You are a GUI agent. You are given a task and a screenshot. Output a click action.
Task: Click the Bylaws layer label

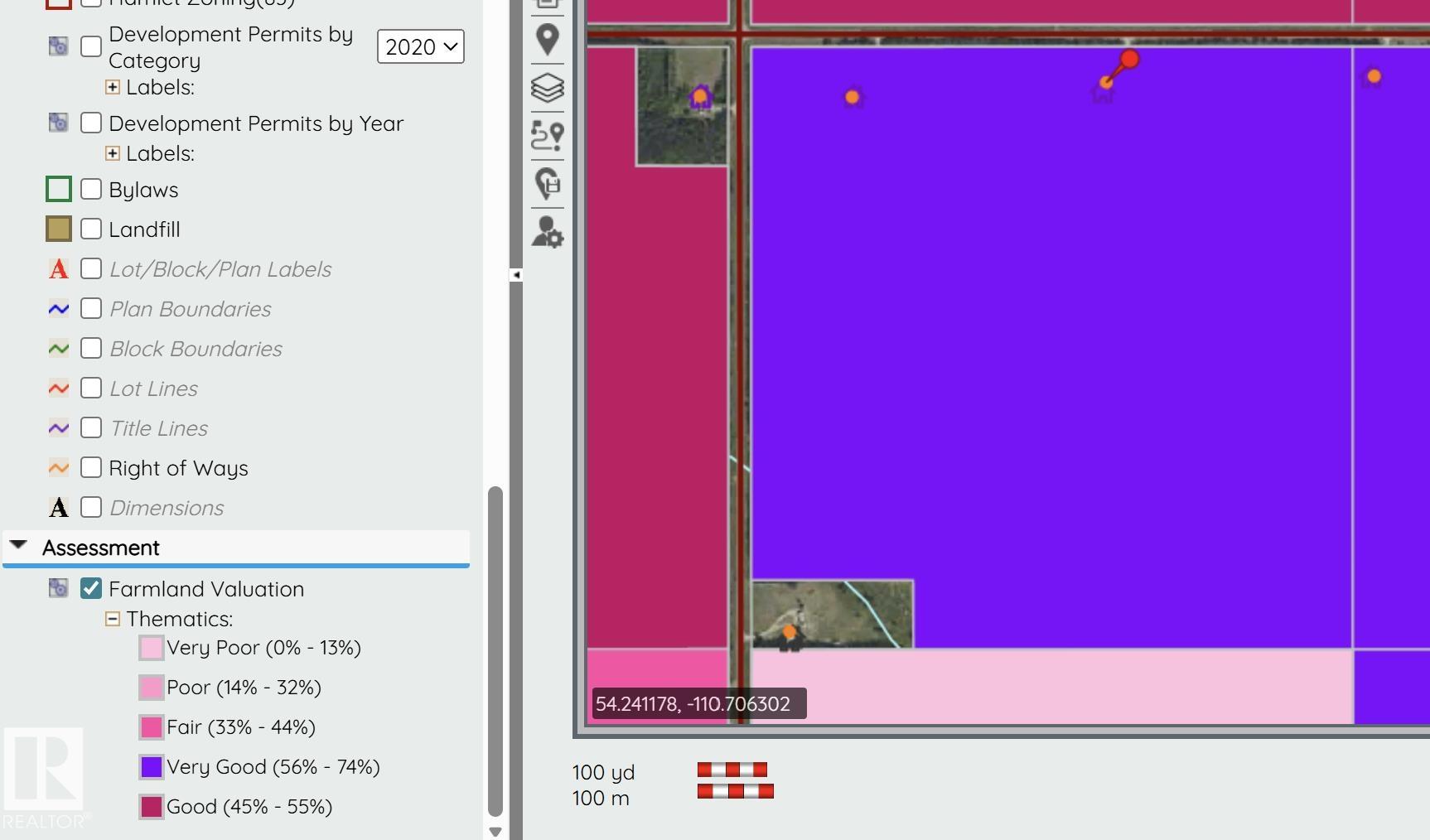click(143, 190)
